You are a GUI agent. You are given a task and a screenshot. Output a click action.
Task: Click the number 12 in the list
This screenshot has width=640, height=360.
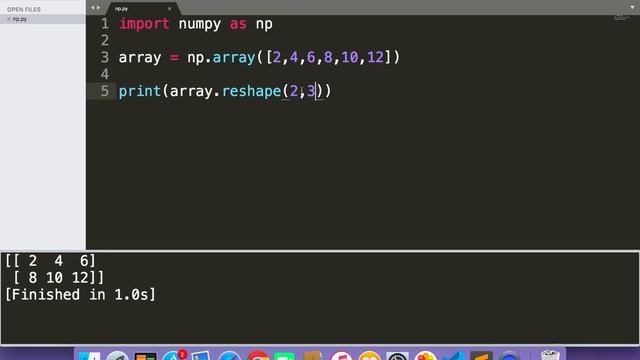pos(376,57)
